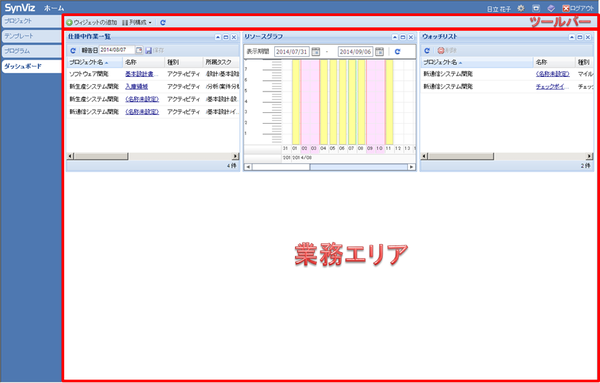This screenshot has width=600, height=383.
Task: Refresh the リソースグラフ chart
Action: pyautogui.click(x=397, y=52)
